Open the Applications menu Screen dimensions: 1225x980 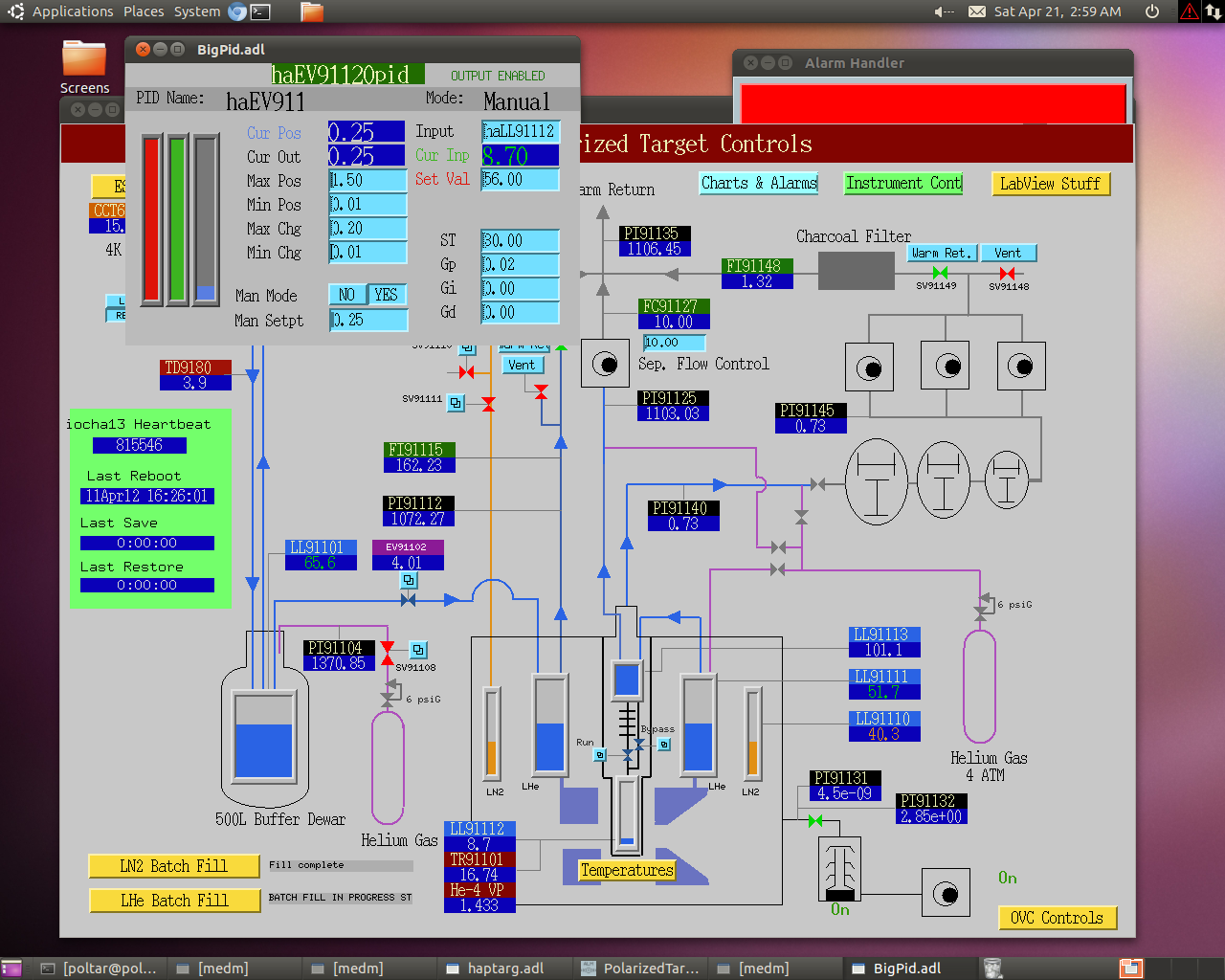tap(73, 11)
